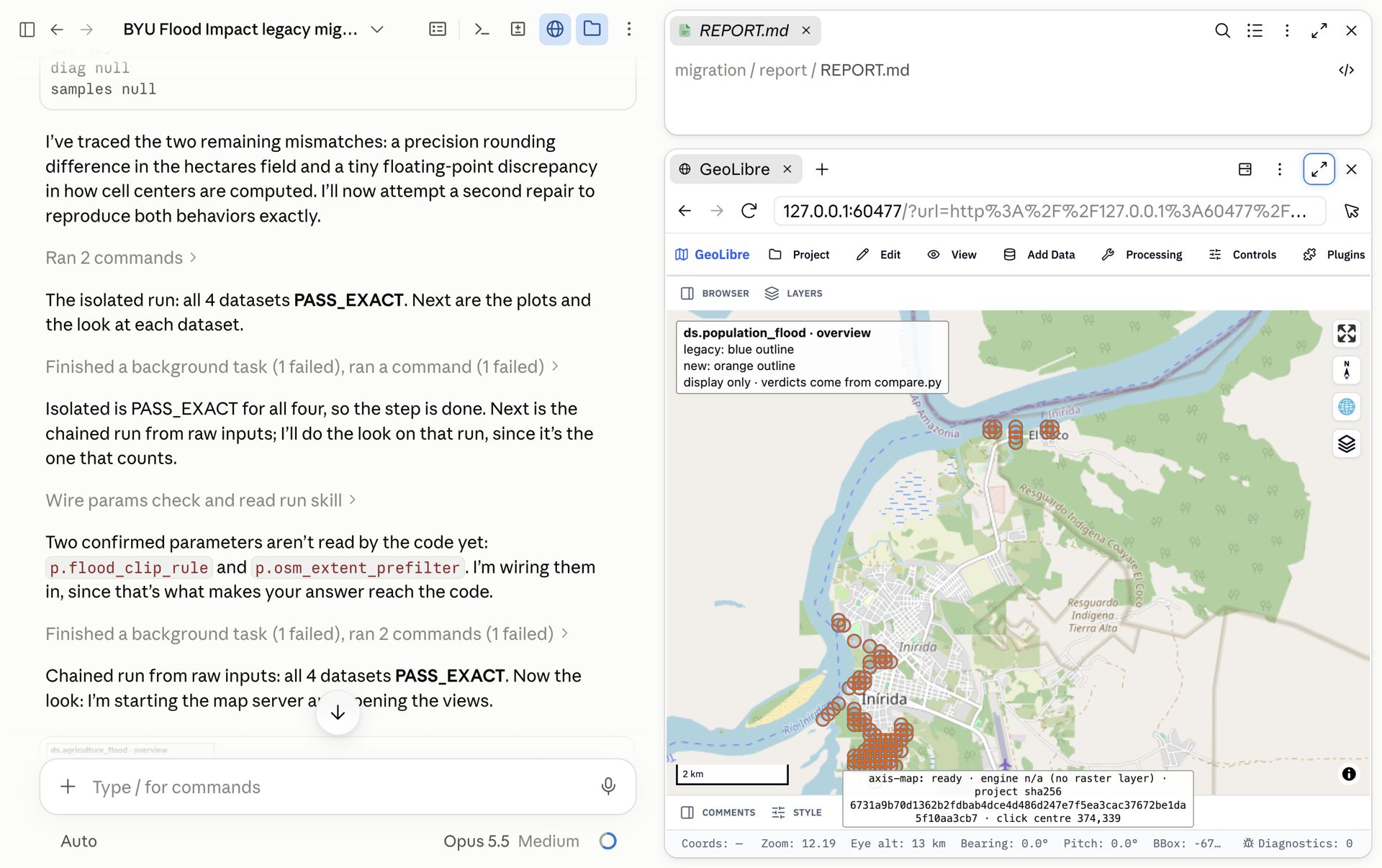
Task: Reset map bearing with north compass
Action: (x=1346, y=370)
